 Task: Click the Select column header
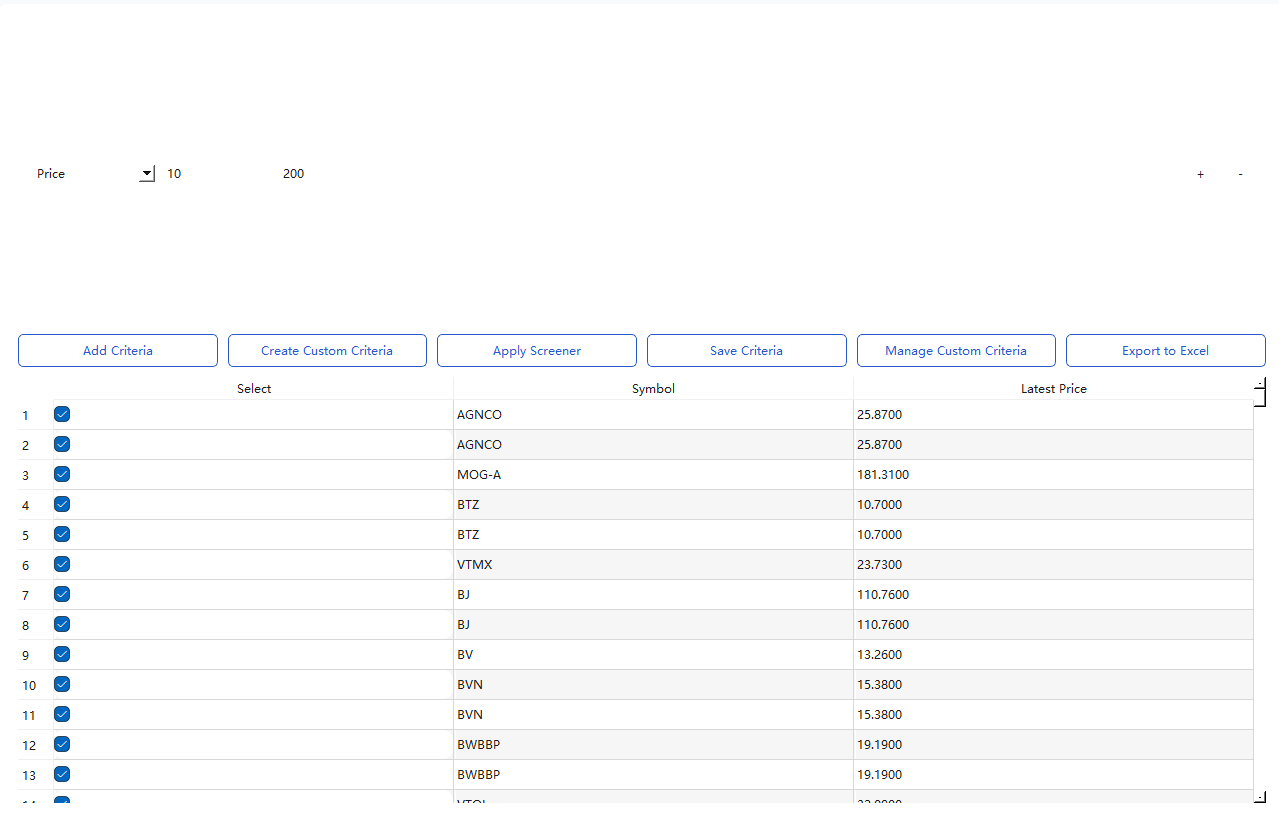[x=254, y=389]
